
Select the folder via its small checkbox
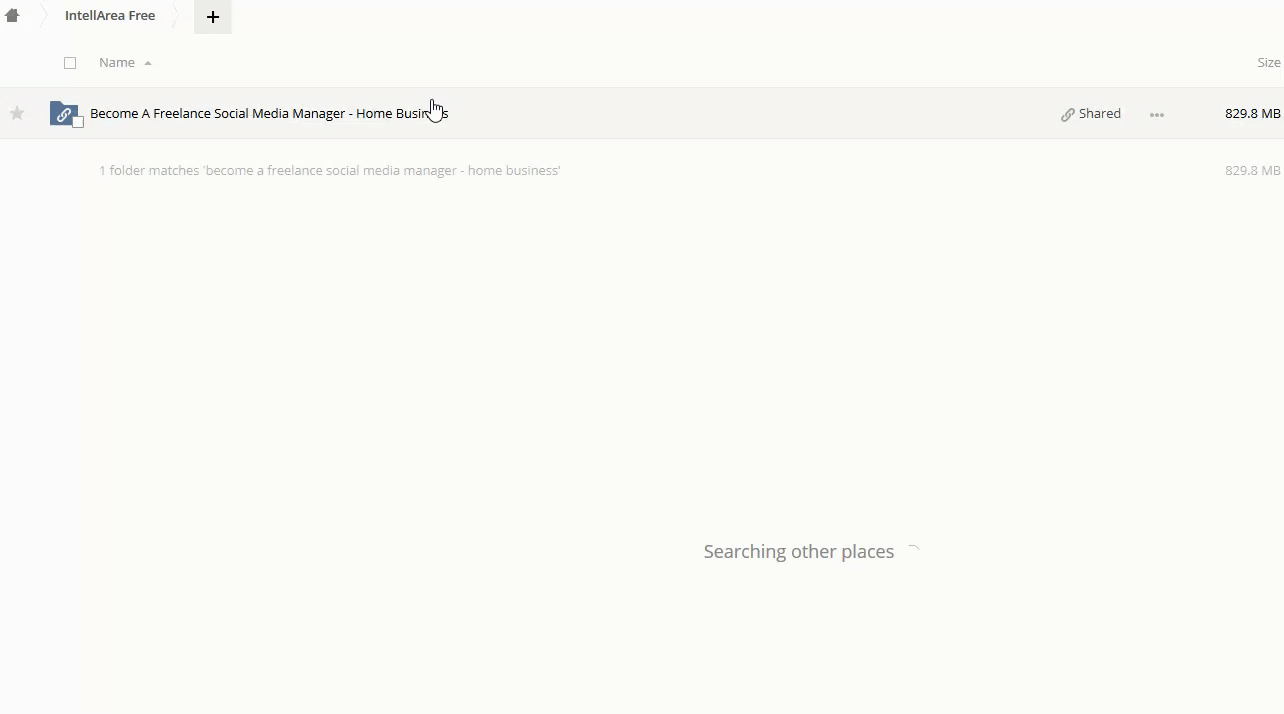coord(78,123)
